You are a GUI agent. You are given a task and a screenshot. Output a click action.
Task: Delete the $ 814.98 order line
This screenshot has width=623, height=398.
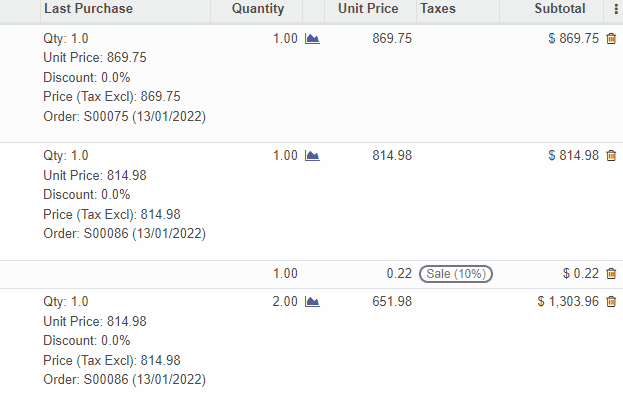coord(611,155)
